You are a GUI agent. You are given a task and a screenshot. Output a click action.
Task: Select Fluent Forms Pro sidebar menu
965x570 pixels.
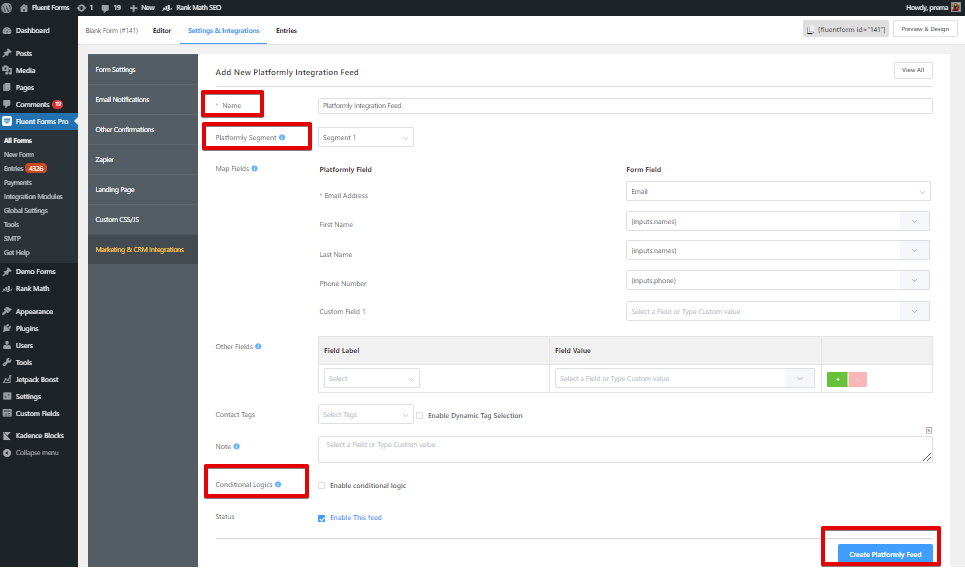(x=38, y=121)
